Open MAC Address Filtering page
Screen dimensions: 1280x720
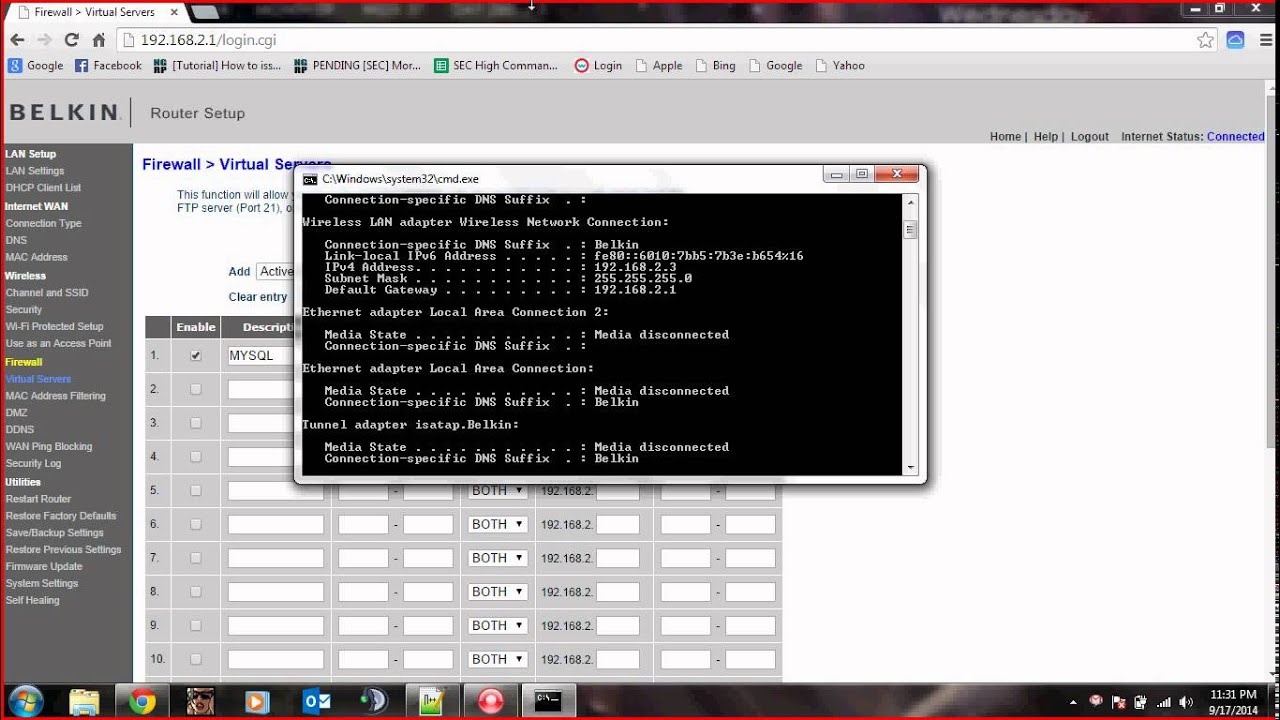(x=55, y=396)
